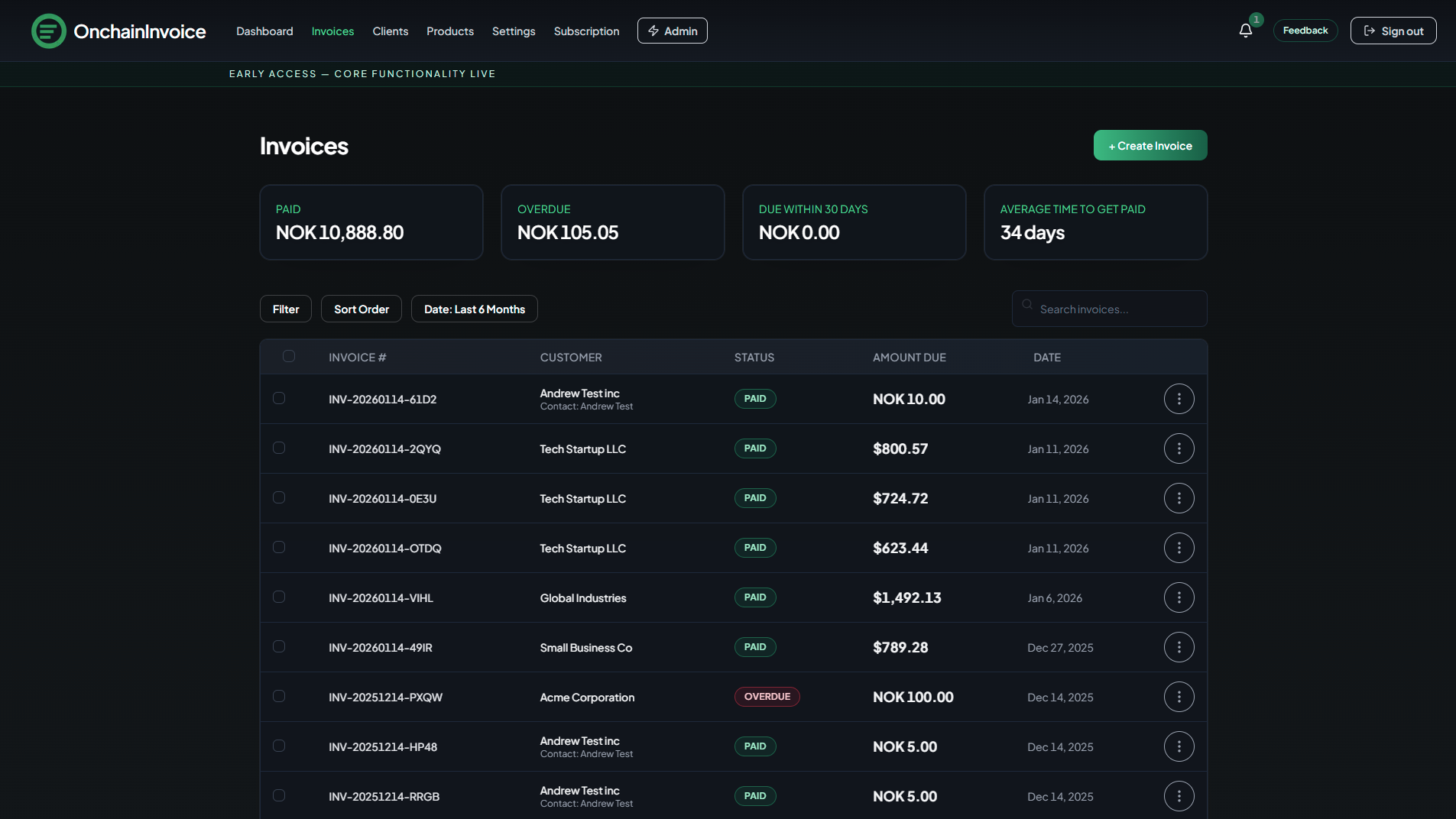This screenshot has width=1456, height=819.
Task: Change the Date: Last 6 Months range
Action: (474, 309)
